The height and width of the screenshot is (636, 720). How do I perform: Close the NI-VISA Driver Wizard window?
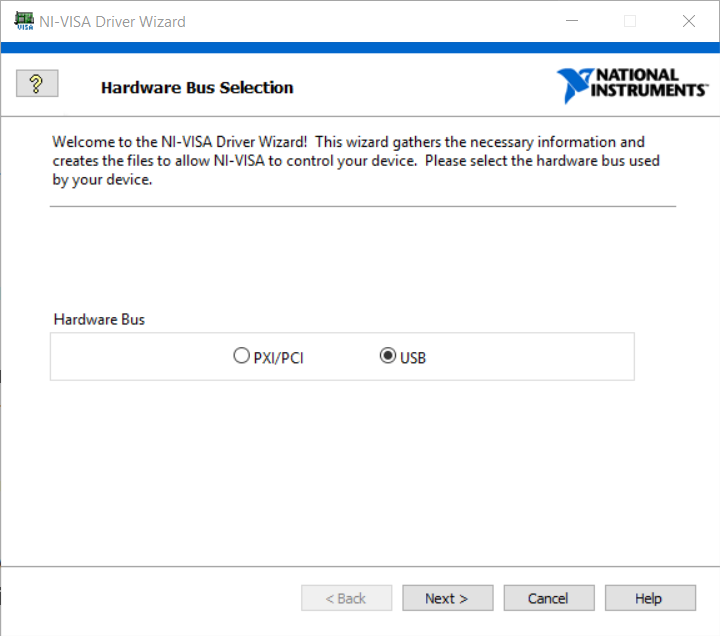688,21
